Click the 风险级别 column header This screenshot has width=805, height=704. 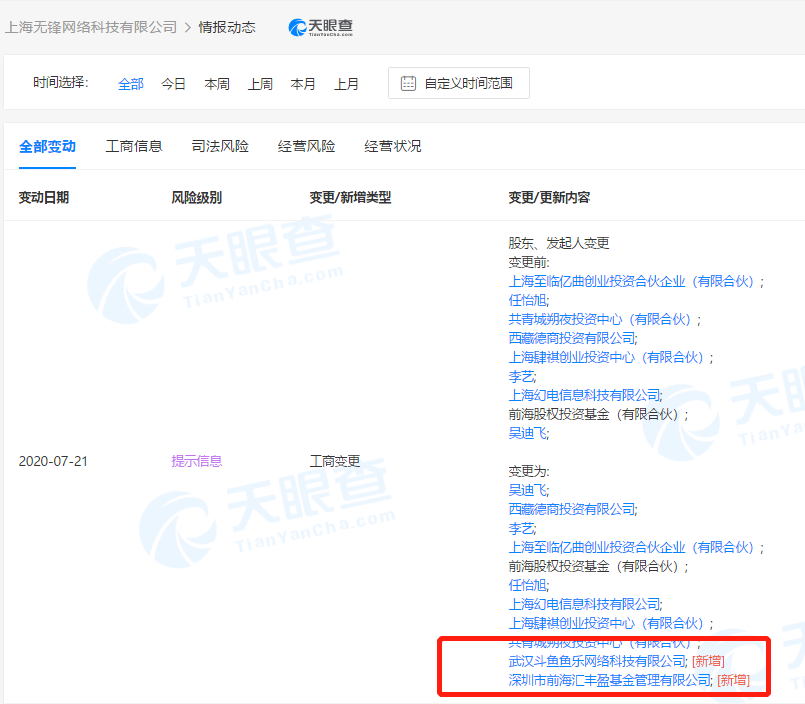[x=197, y=198]
